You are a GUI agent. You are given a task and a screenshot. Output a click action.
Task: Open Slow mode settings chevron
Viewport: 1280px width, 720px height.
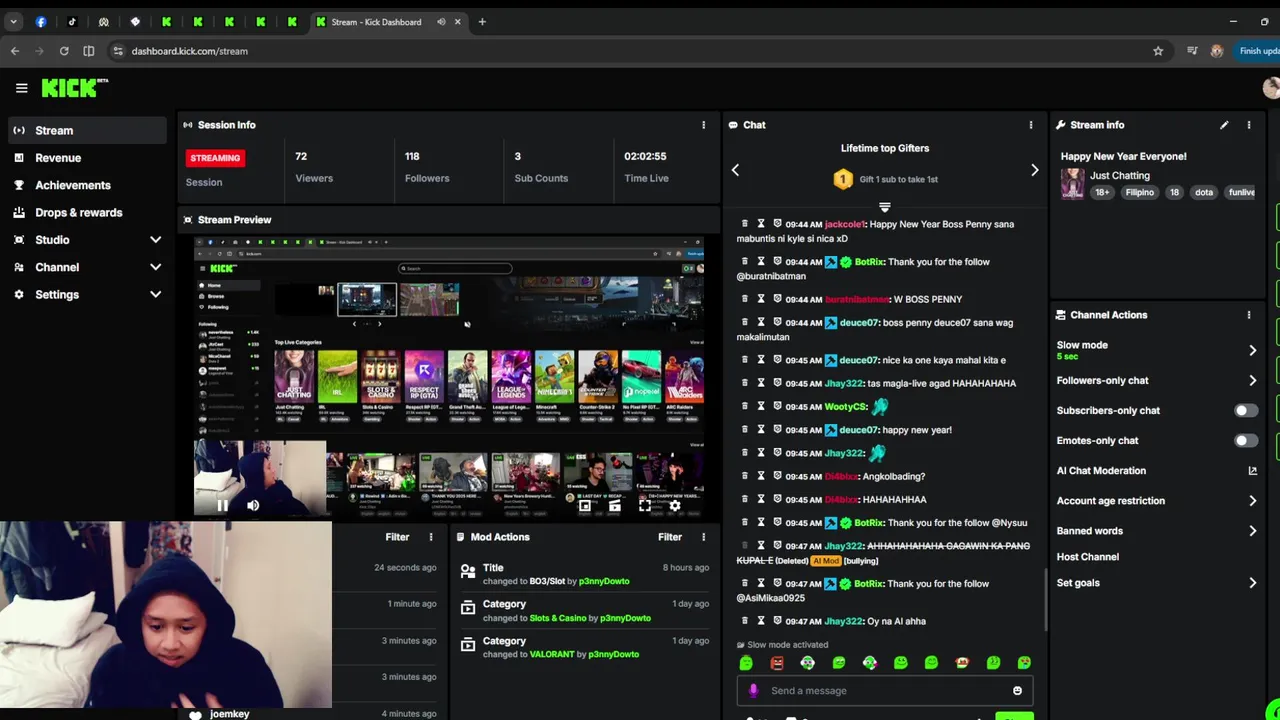click(x=1252, y=350)
